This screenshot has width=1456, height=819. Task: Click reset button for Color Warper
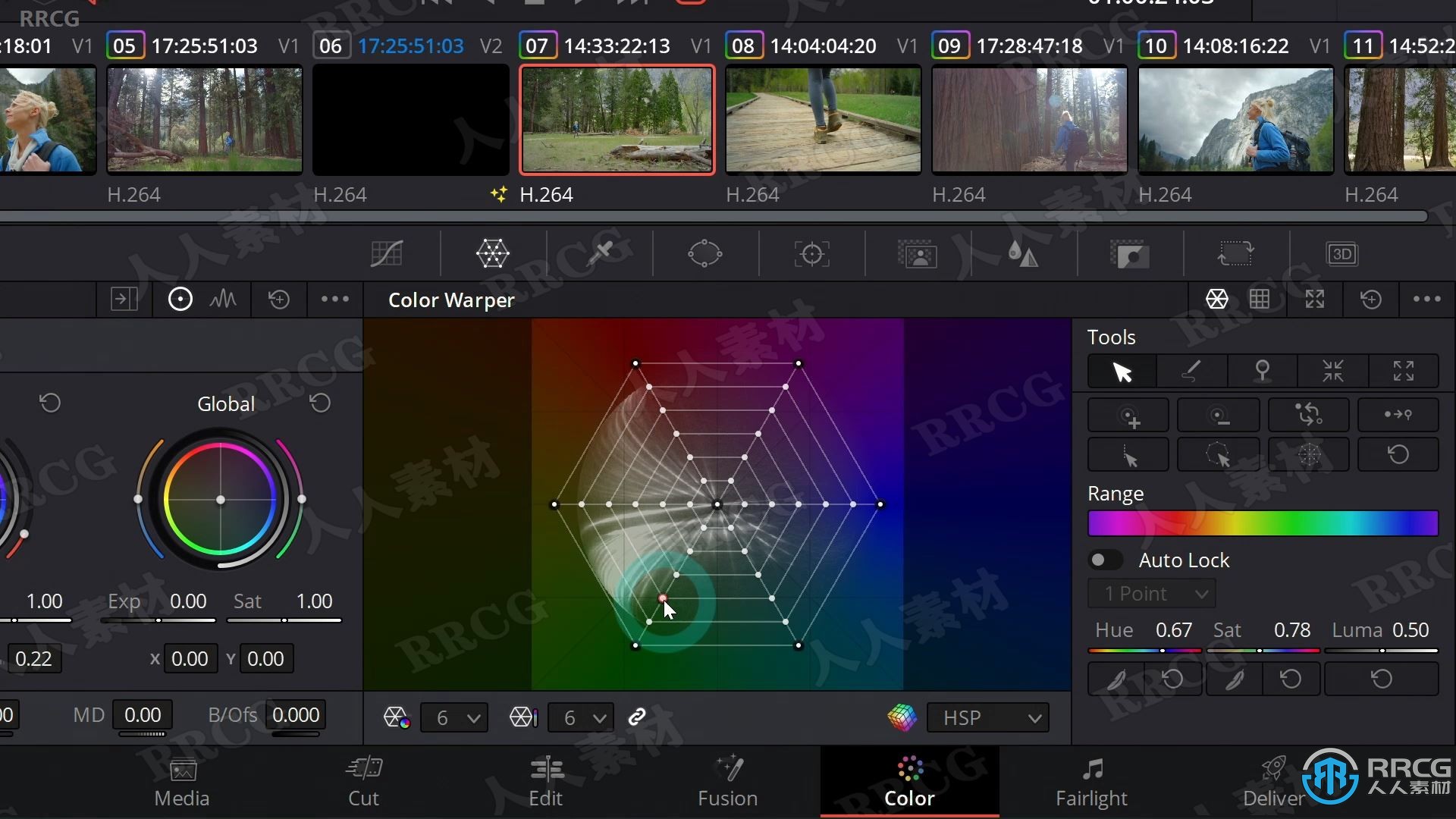pyautogui.click(x=1372, y=299)
